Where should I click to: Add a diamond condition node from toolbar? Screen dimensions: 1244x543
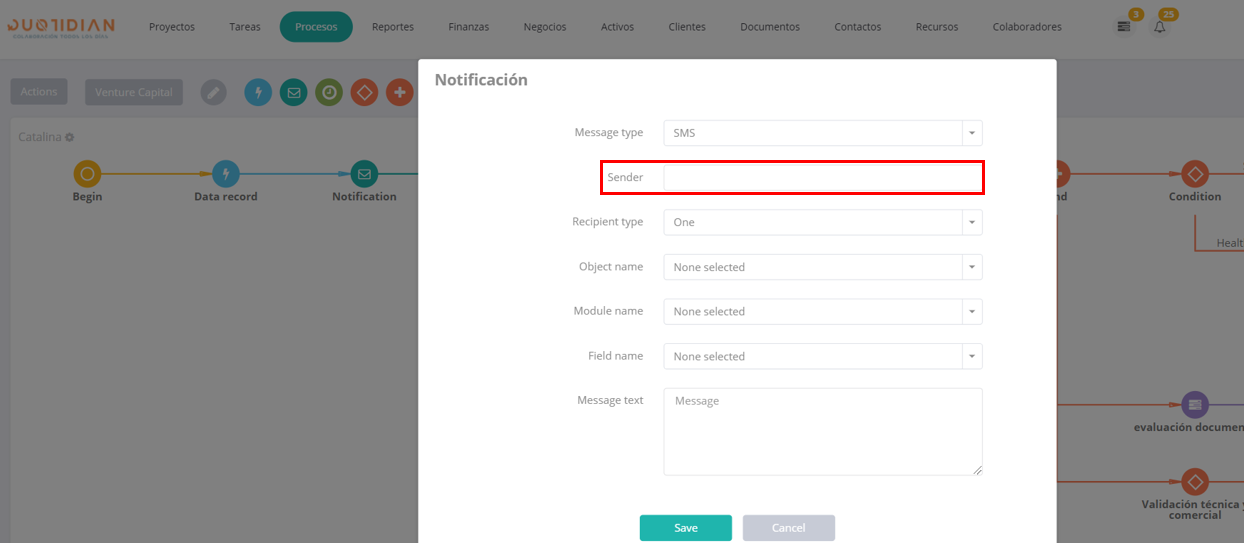click(365, 92)
